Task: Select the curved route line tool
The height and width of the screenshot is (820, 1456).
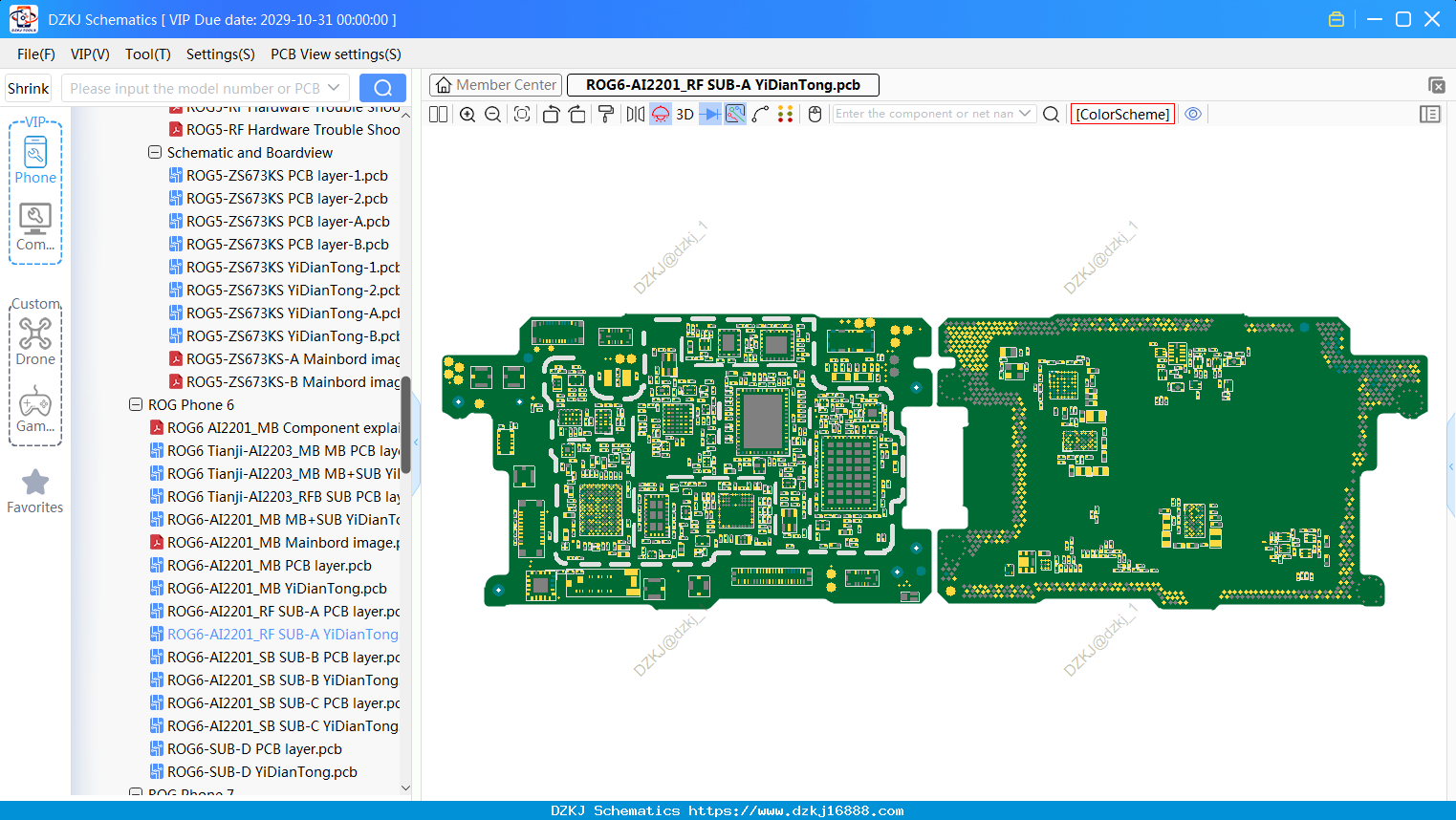Action: click(x=761, y=115)
